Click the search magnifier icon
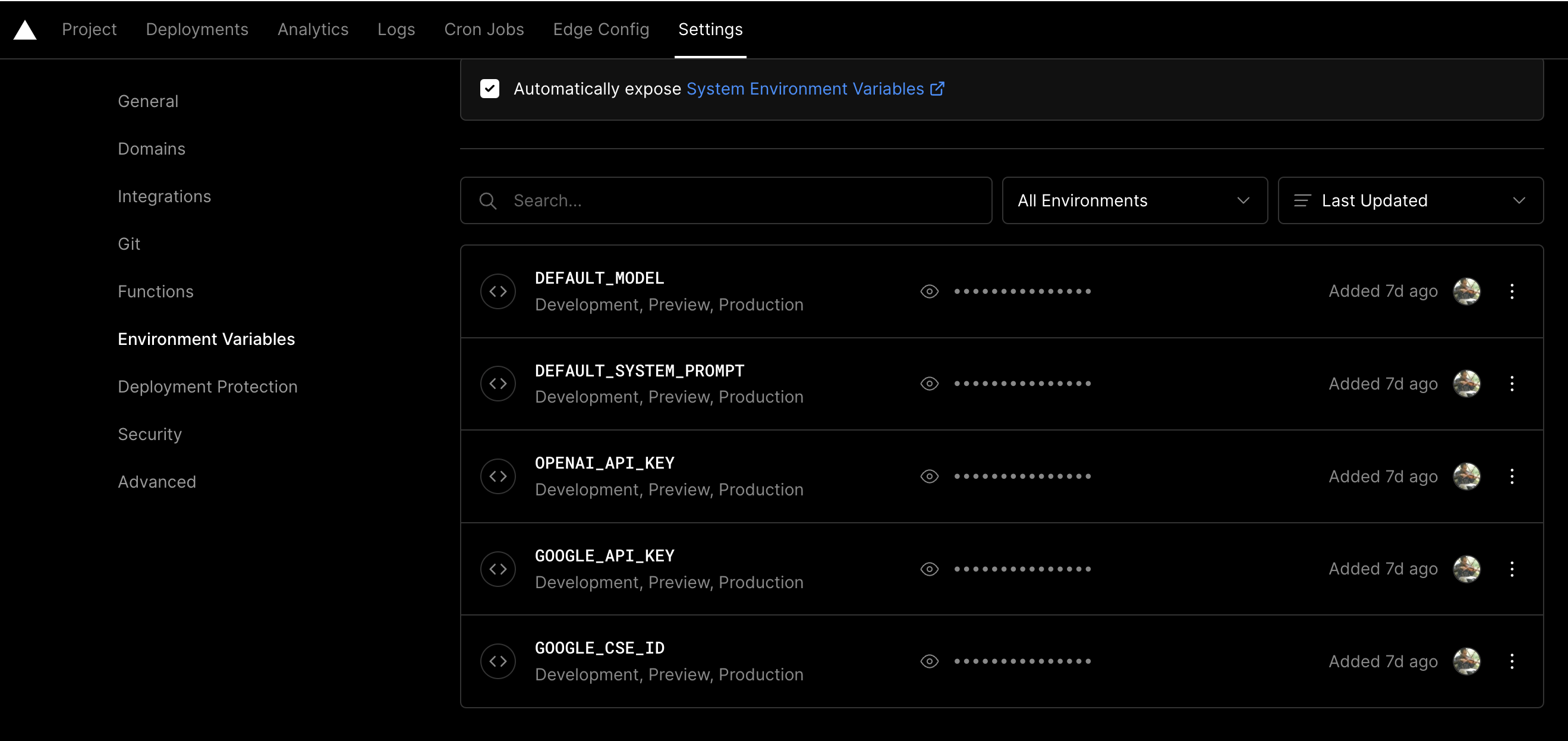Screen dimensions: 1568x741 coord(487,200)
